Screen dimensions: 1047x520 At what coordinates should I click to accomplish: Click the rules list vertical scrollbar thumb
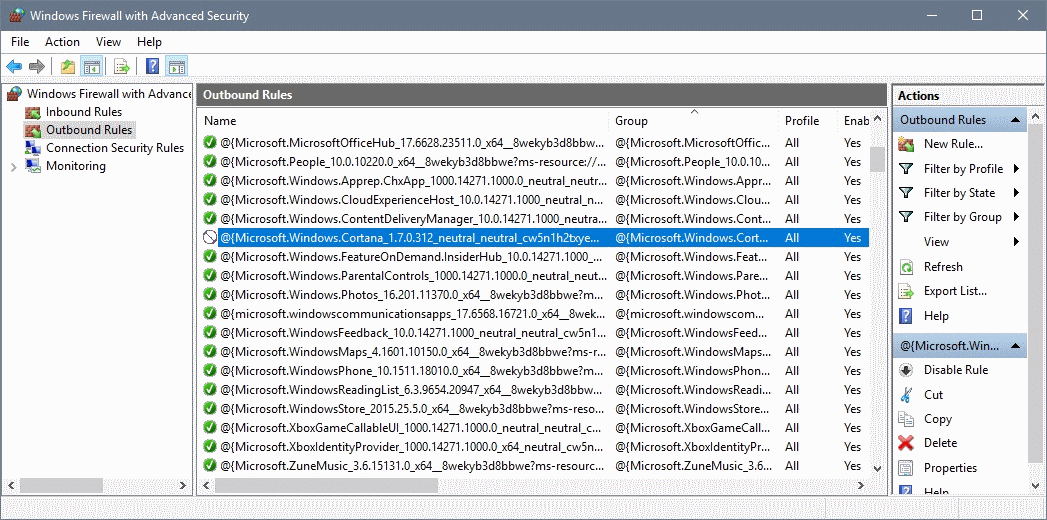(877, 160)
